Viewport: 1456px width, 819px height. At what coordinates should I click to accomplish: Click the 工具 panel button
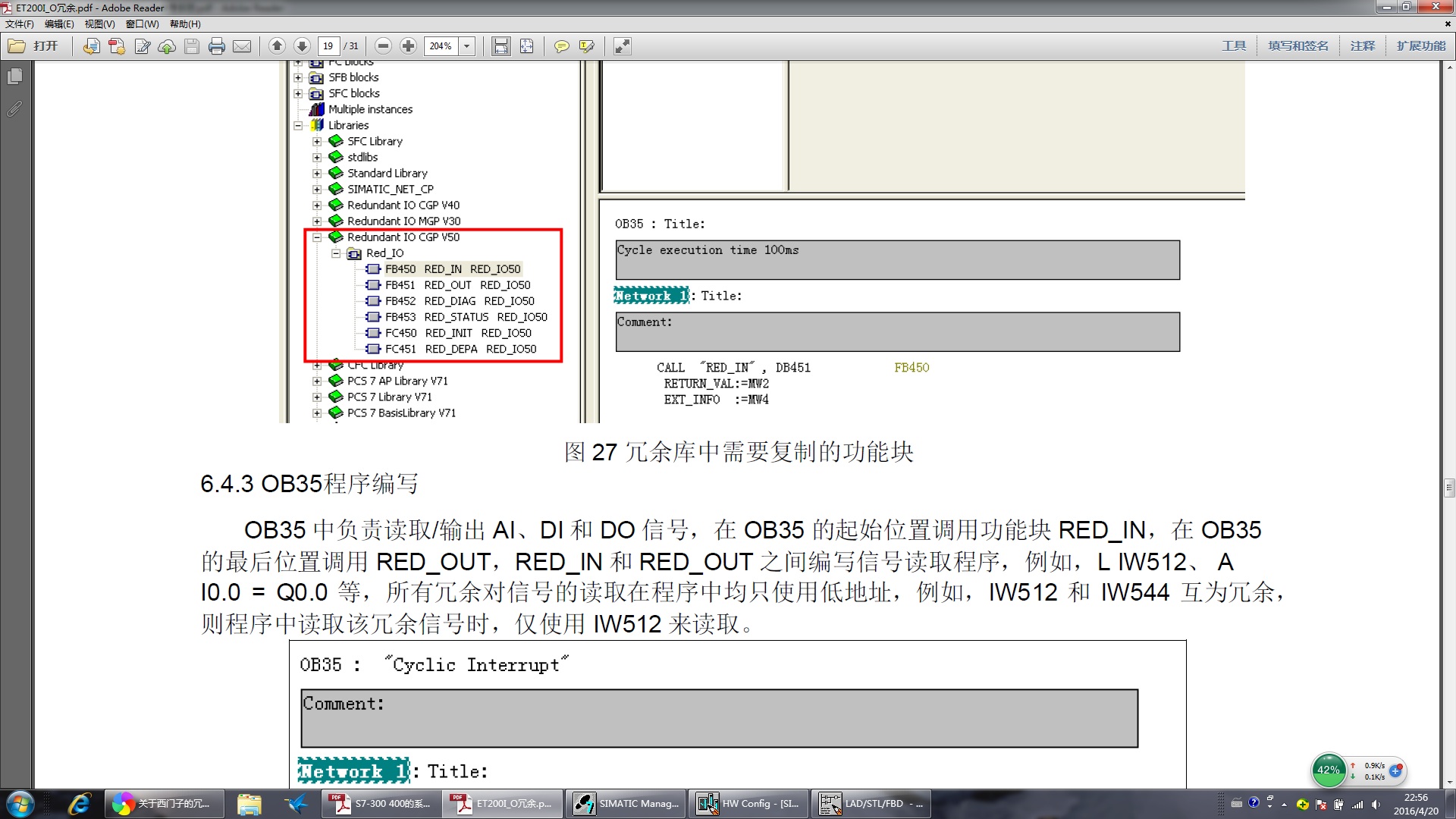[1234, 46]
